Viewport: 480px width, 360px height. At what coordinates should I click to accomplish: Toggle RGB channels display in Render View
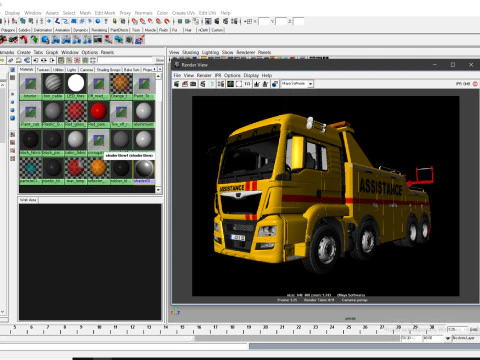click(x=230, y=84)
